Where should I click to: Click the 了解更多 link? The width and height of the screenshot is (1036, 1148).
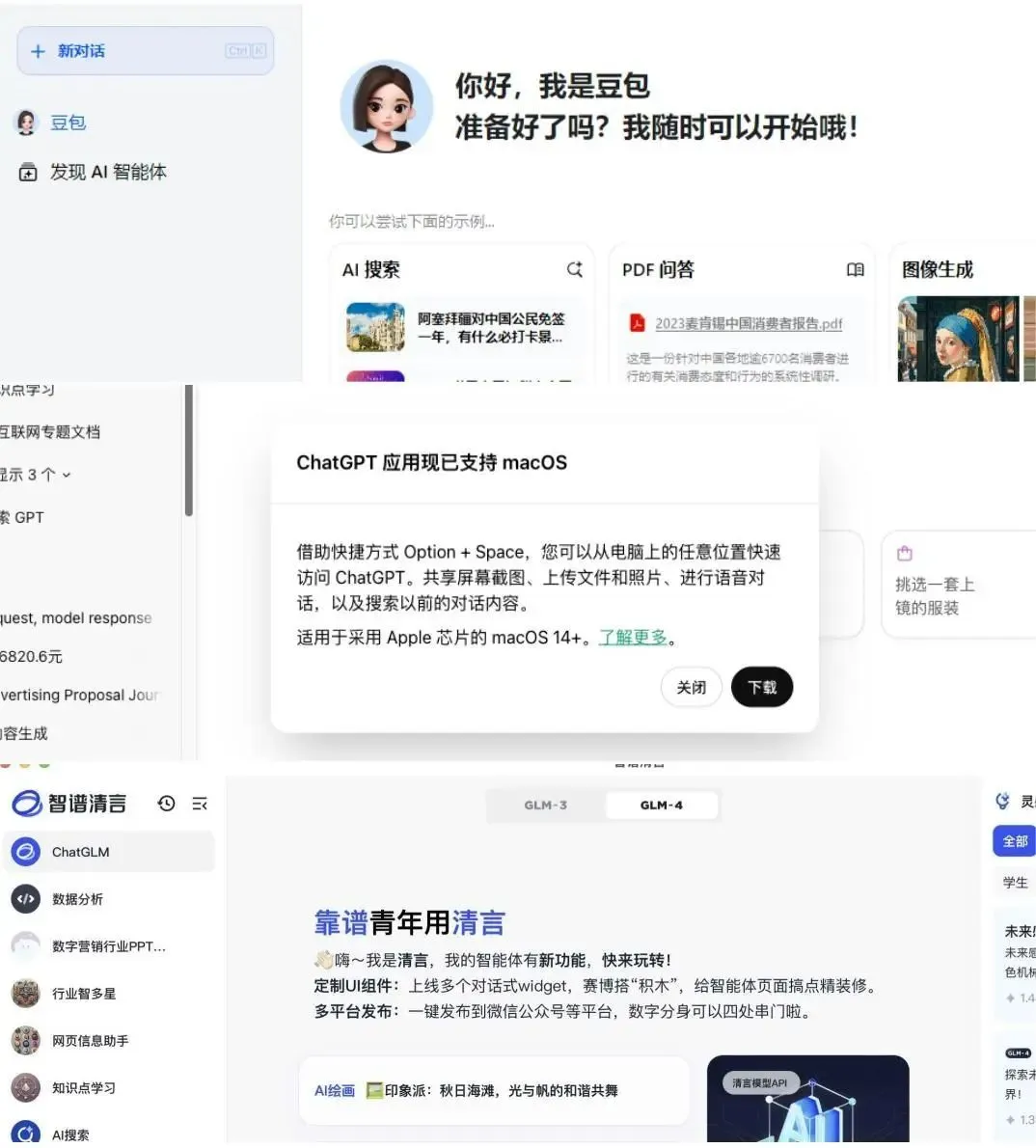tap(633, 638)
